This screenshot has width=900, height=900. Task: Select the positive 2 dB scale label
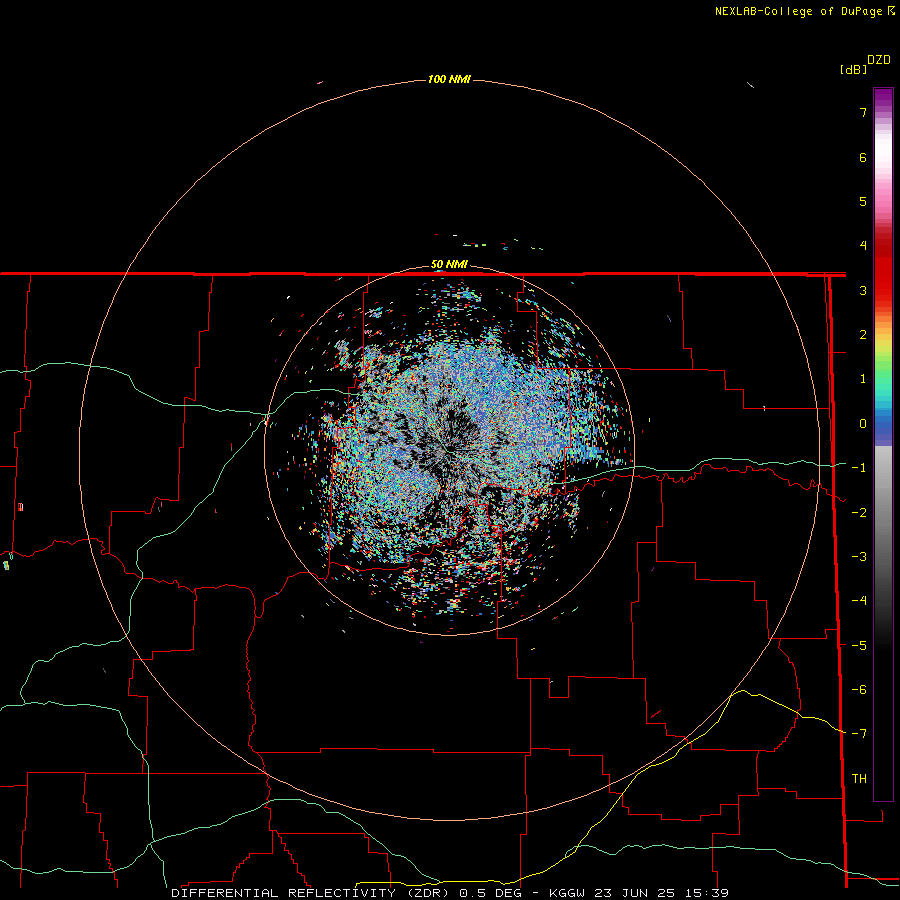pyautogui.click(x=863, y=335)
